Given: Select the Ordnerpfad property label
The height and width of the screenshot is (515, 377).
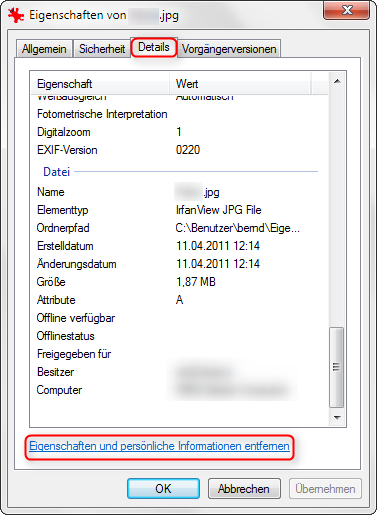Looking at the screenshot, I should 63,228.
